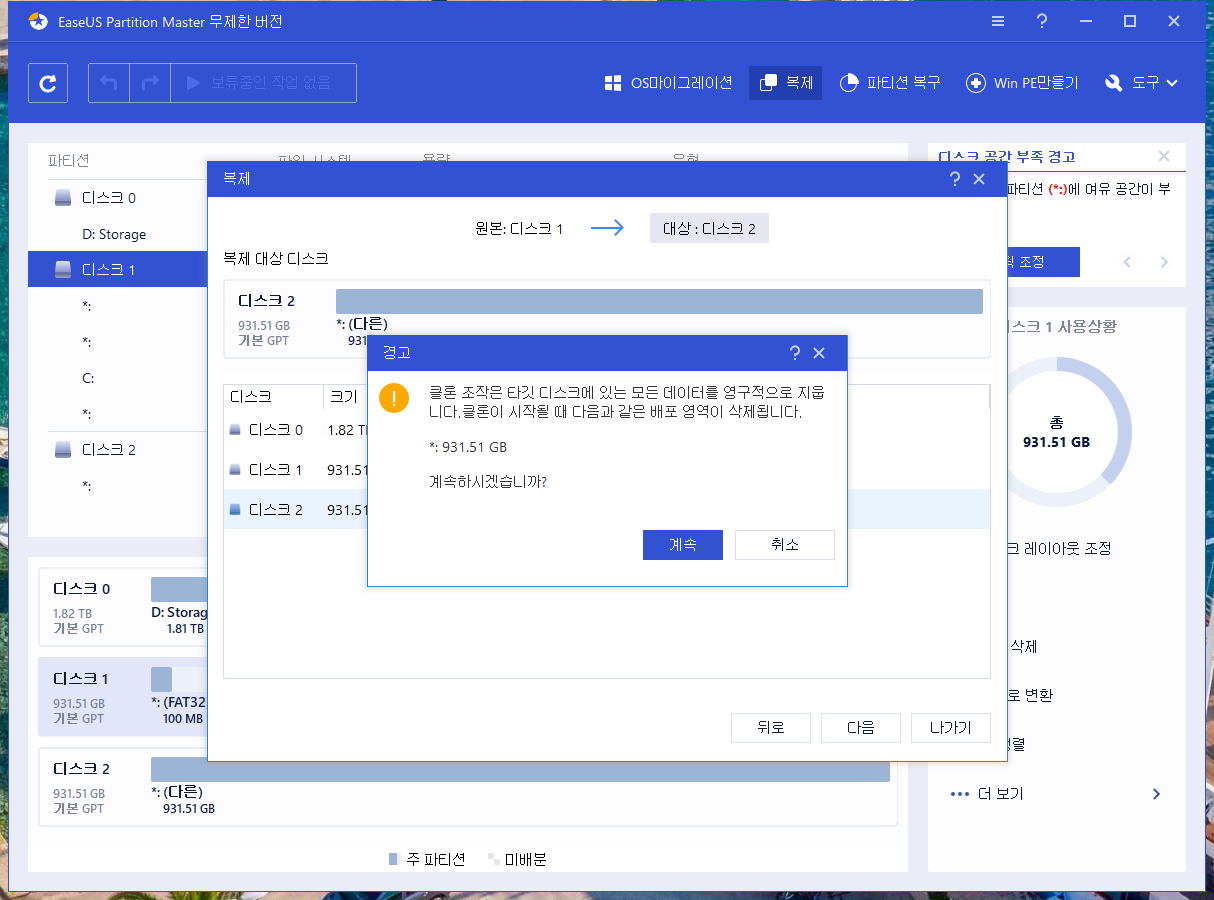Open Win PE만들기 tool
Screen dimensions: 1214x900
(1022, 83)
